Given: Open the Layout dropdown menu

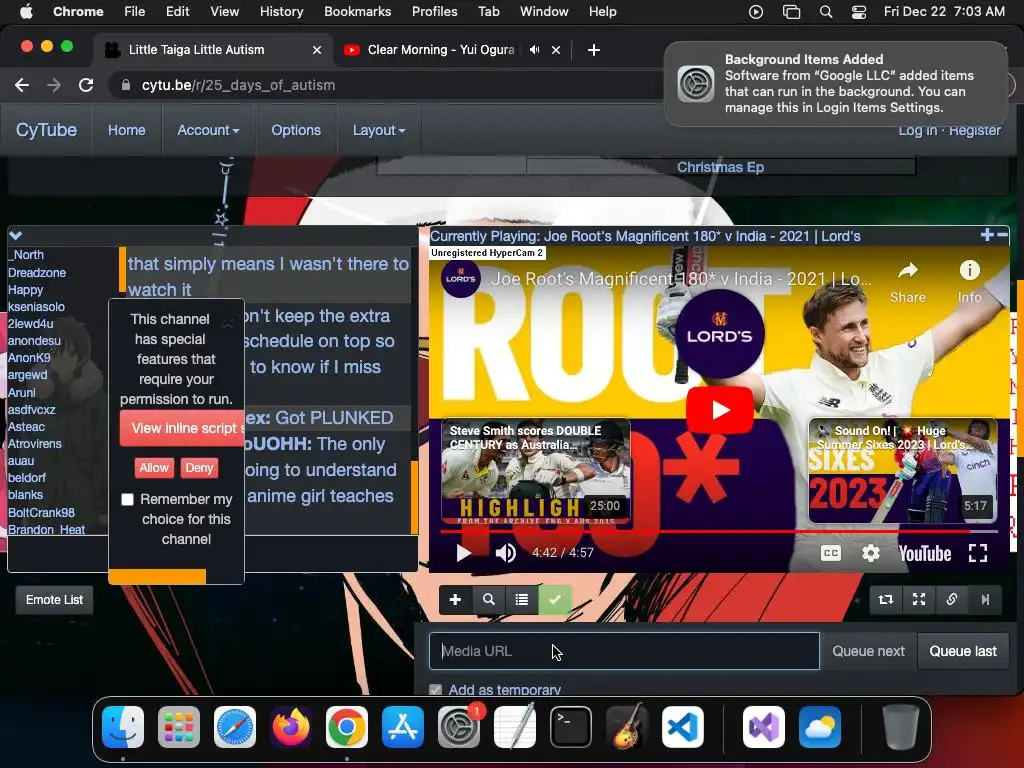Looking at the screenshot, I should (x=379, y=130).
